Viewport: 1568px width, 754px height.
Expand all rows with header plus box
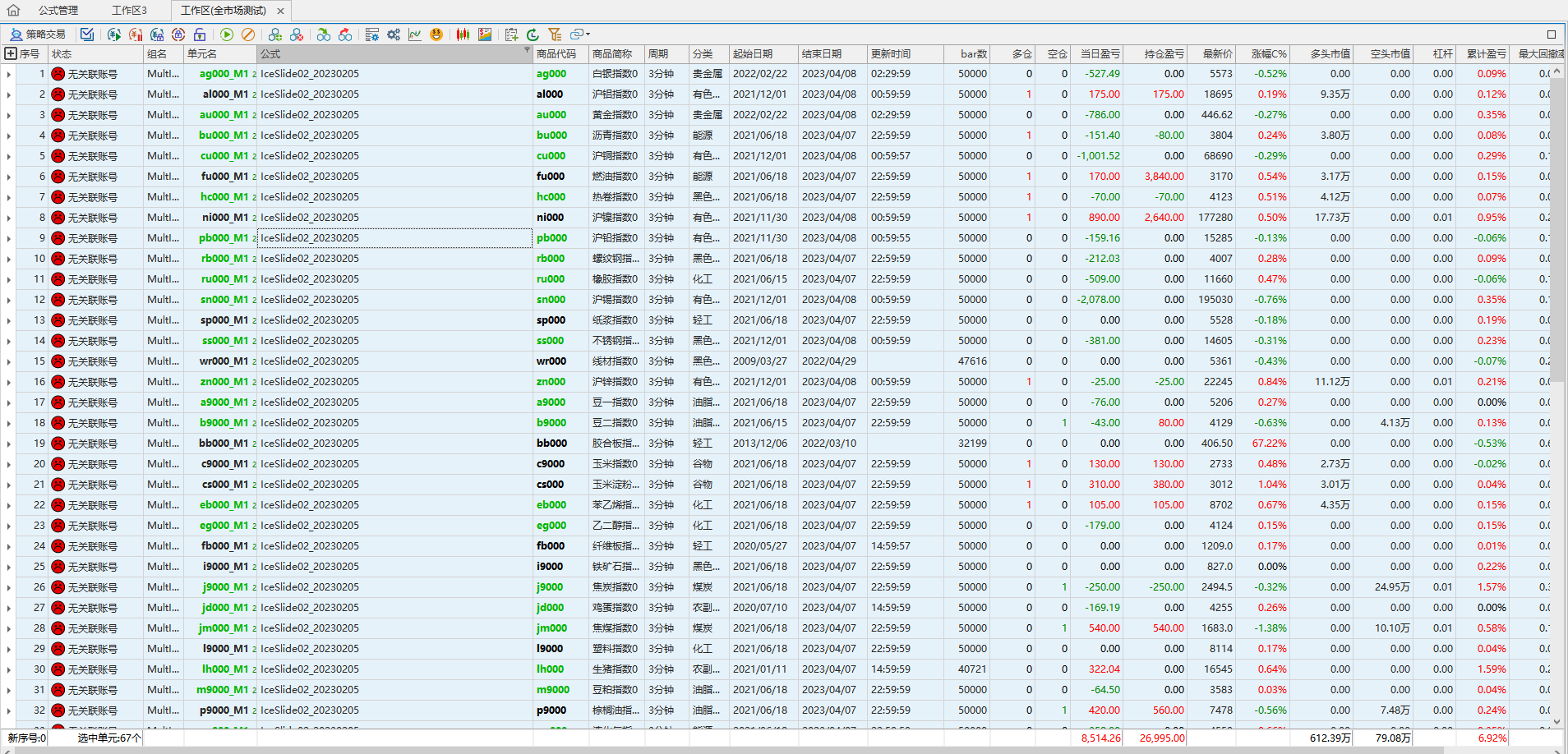click(11, 54)
